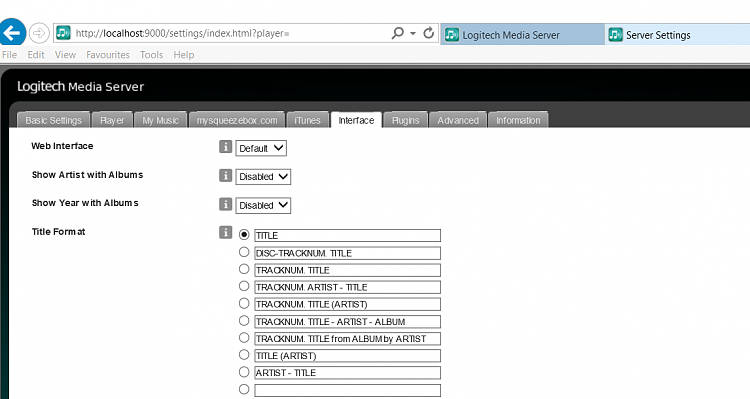The height and width of the screenshot is (399, 750).
Task: Open the File menu
Action: pos(10,55)
